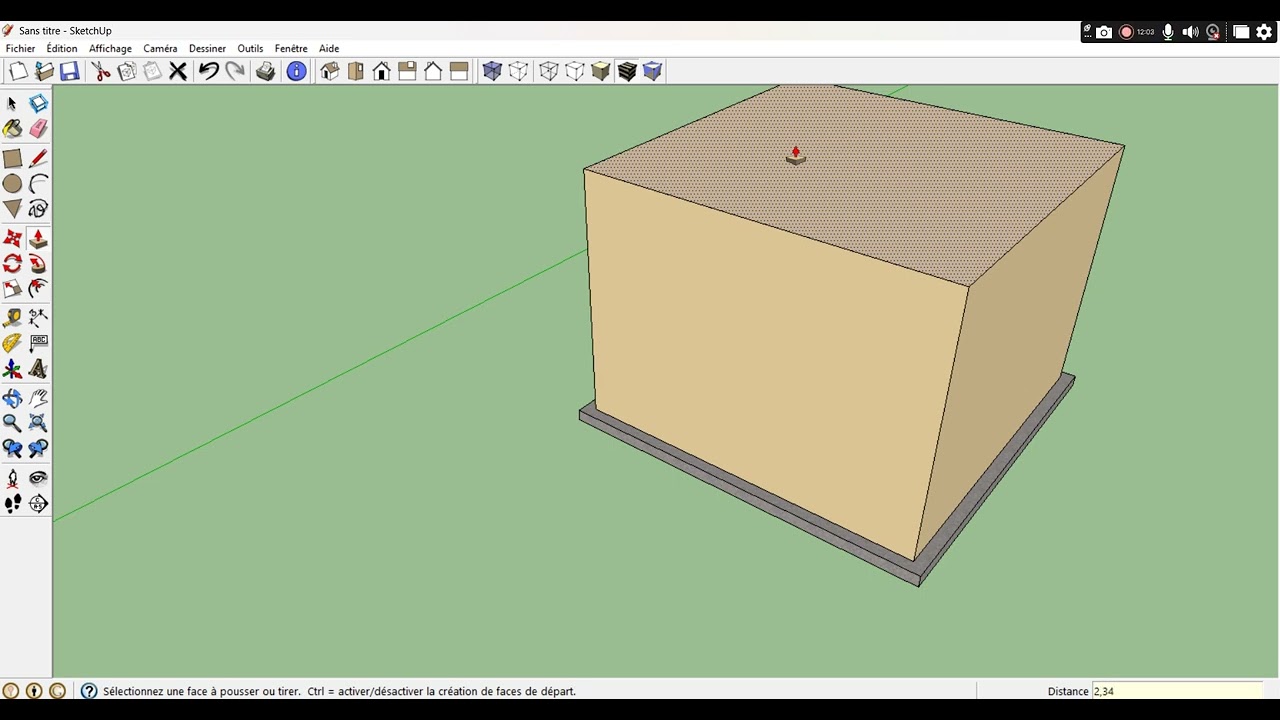Click the status bar help icon

click(89, 691)
